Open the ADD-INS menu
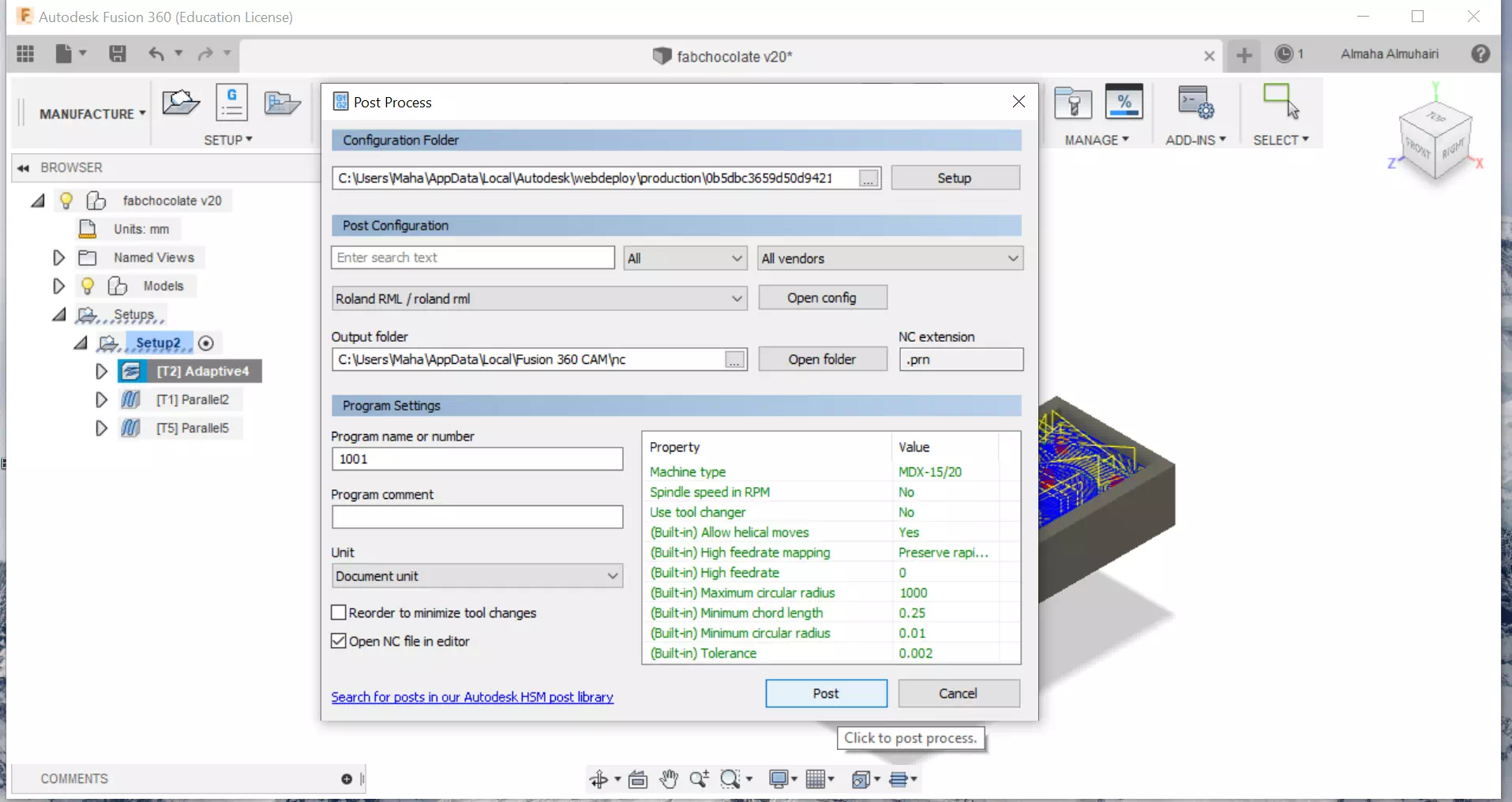This screenshot has height=802, width=1512. point(1195,140)
